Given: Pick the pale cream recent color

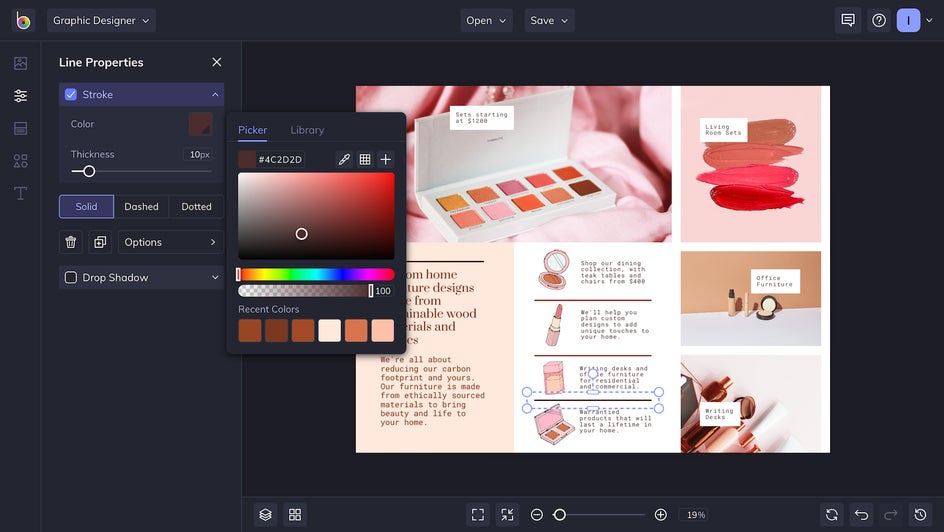Looking at the screenshot, I should coord(329,330).
